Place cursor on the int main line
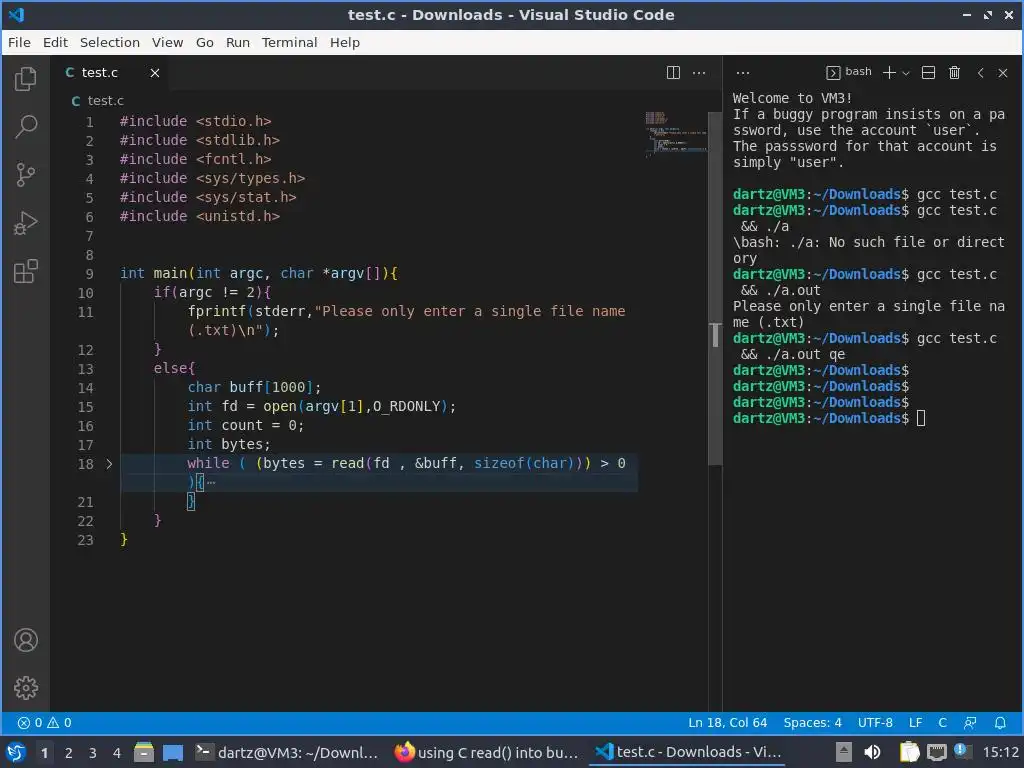Screen dimensions: 1024x768 point(259,274)
